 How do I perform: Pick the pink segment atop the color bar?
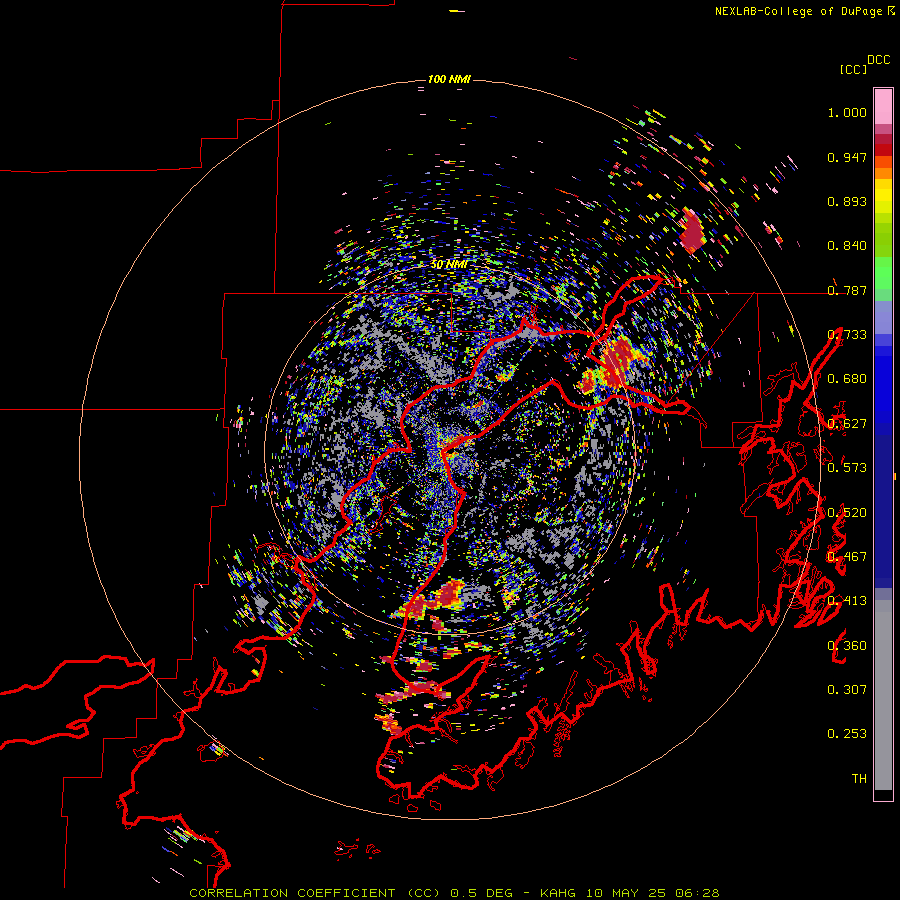883,107
